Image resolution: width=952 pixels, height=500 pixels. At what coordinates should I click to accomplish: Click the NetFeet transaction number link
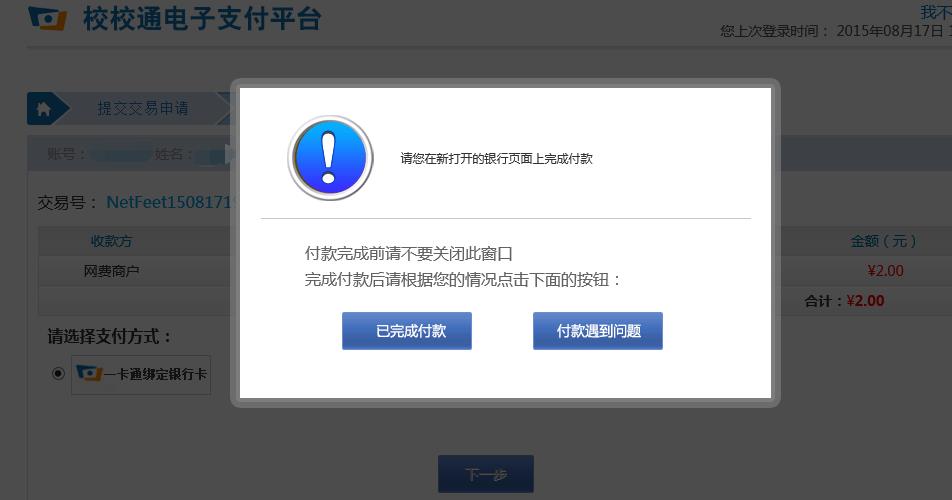(170, 202)
